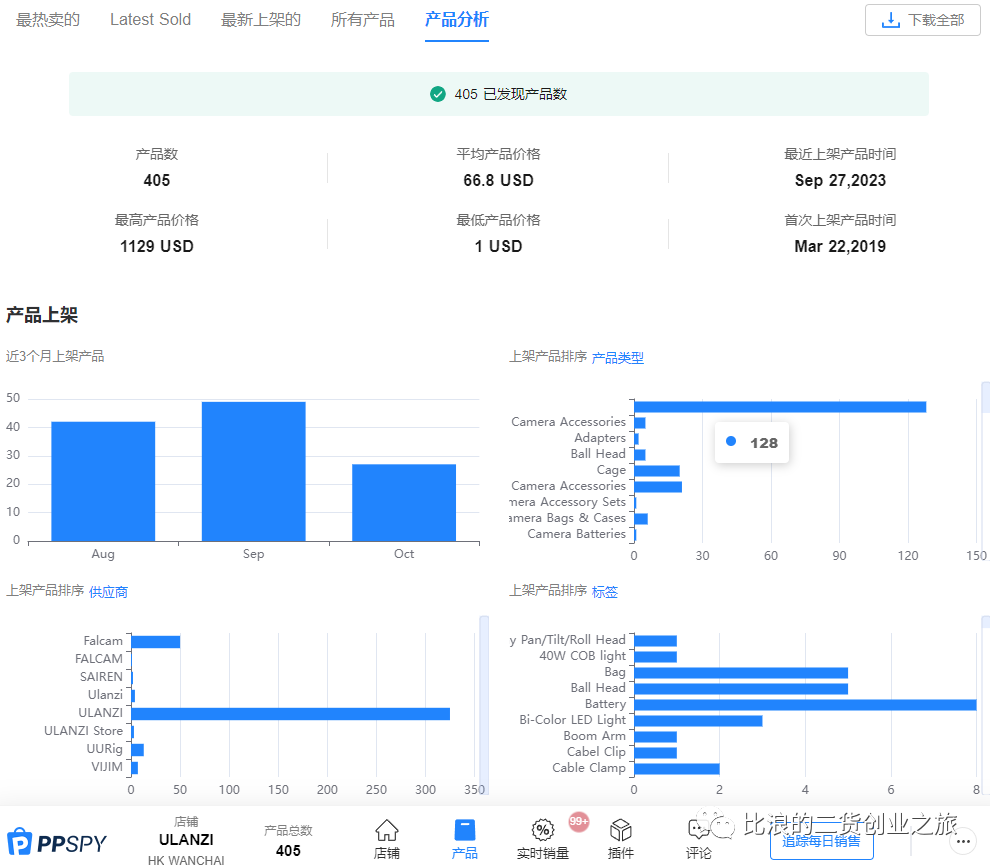Click the Mar 22,2019 date value
This screenshot has width=990, height=868.
click(840, 246)
